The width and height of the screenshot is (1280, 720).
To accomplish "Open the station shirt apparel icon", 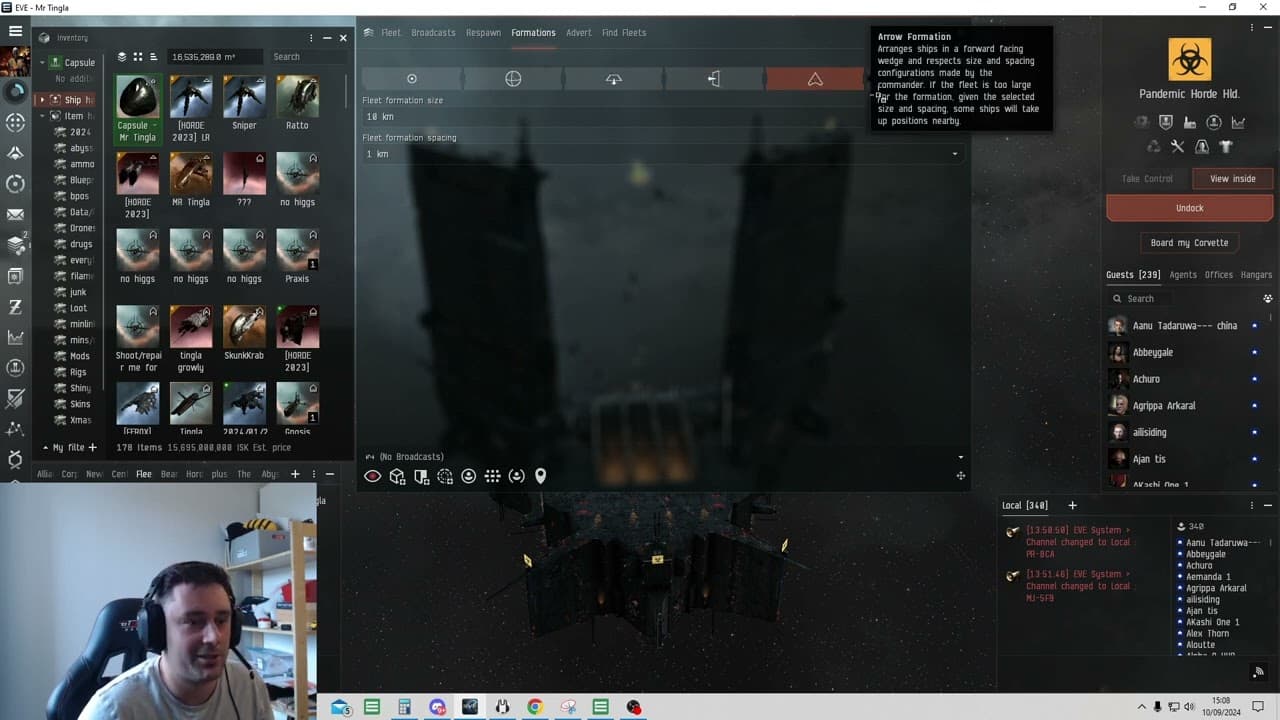I will click(1226, 146).
